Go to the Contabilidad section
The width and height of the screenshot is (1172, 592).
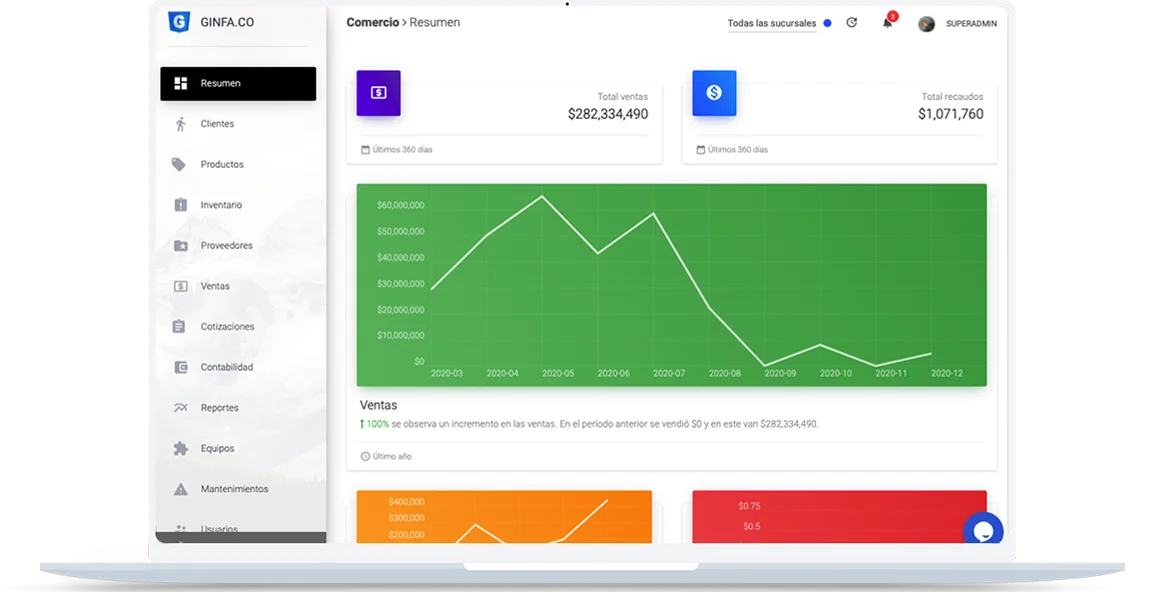[x=238, y=367]
